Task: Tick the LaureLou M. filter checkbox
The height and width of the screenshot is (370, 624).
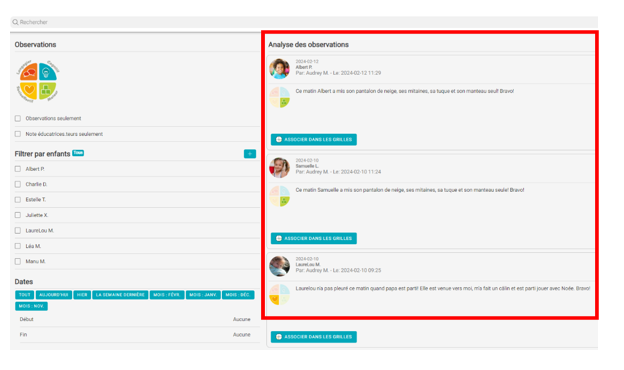Action: coord(18,231)
